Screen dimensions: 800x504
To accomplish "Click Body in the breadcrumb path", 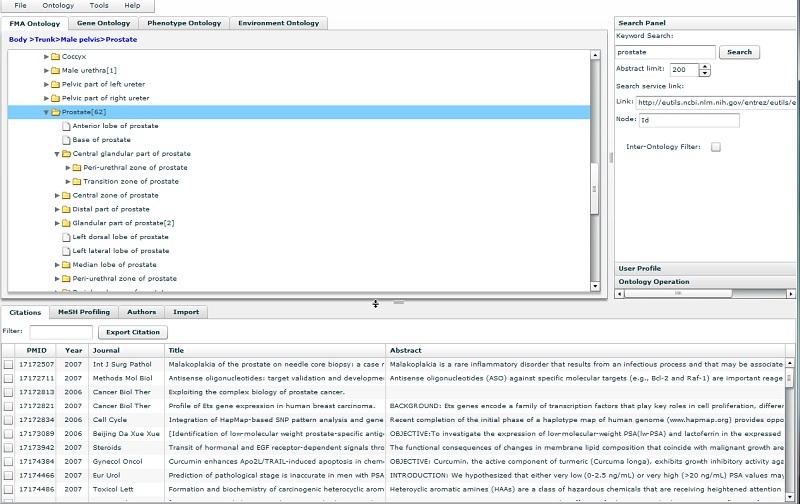I will click(18, 39).
